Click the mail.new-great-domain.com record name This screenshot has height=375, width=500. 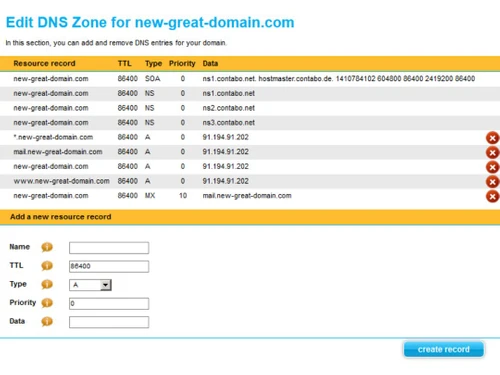pyautogui.click(x=58, y=152)
